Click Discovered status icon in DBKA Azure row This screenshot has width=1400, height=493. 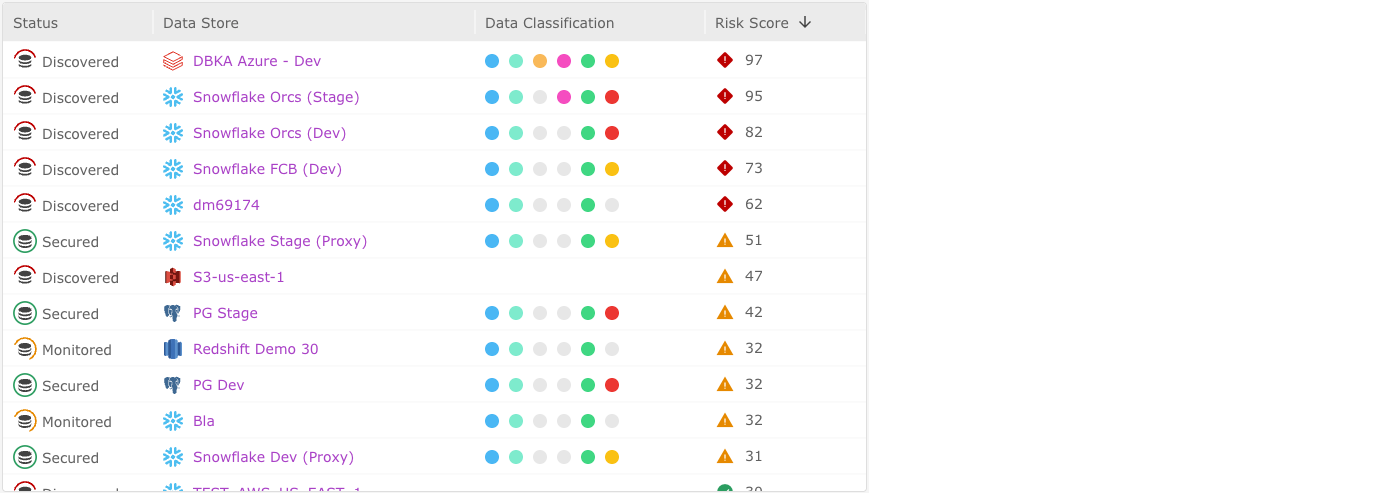click(x=25, y=61)
